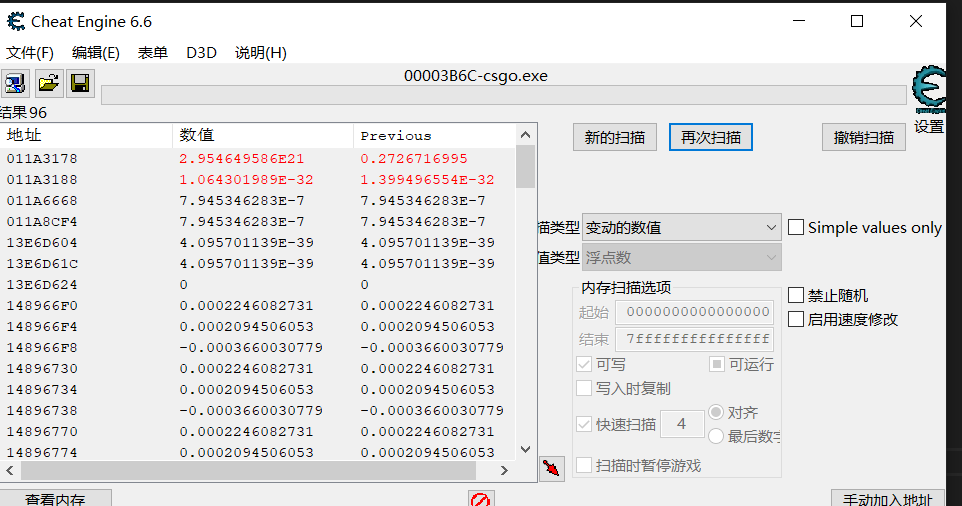Toggle 禁止随机 checkbox
This screenshot has height=506, width=962.
click(796, 295)
